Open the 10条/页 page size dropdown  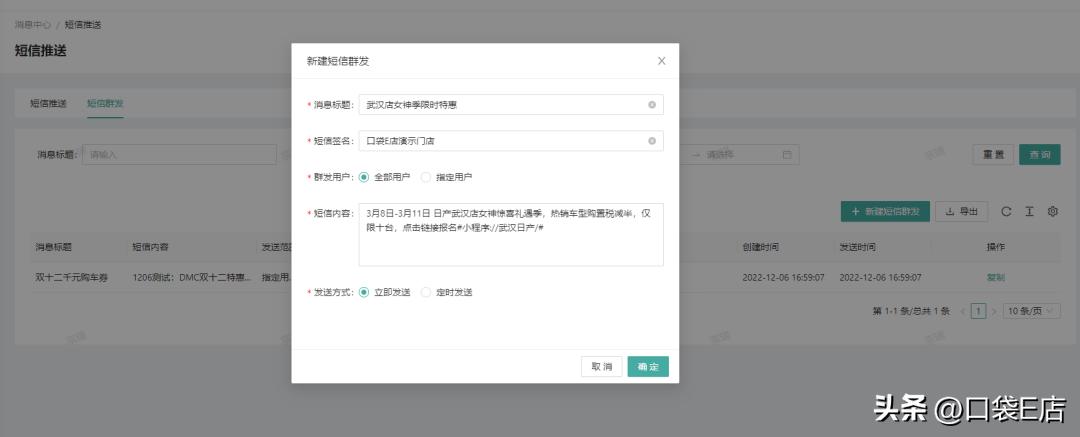click(x=1031, y=311)
